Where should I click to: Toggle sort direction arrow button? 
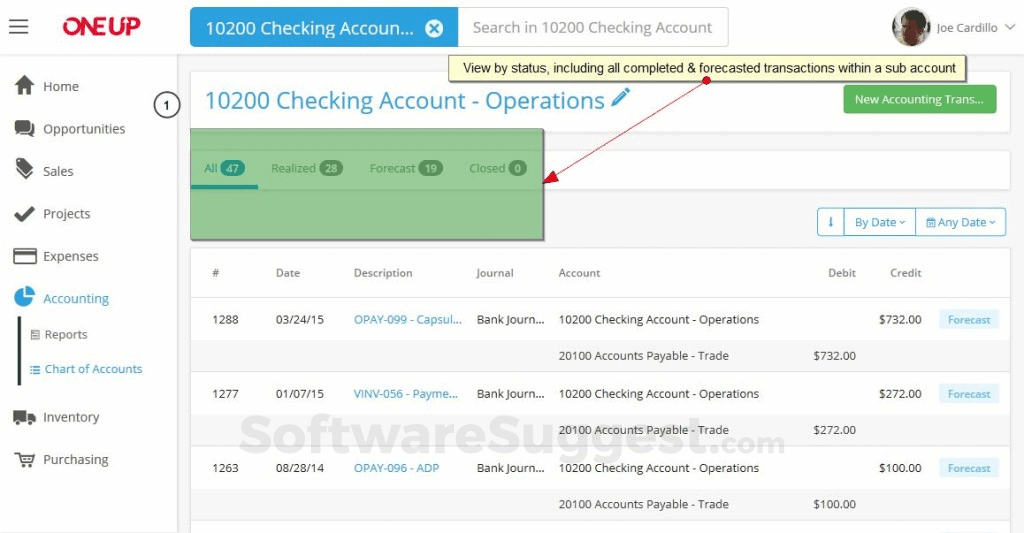[830, 222]
